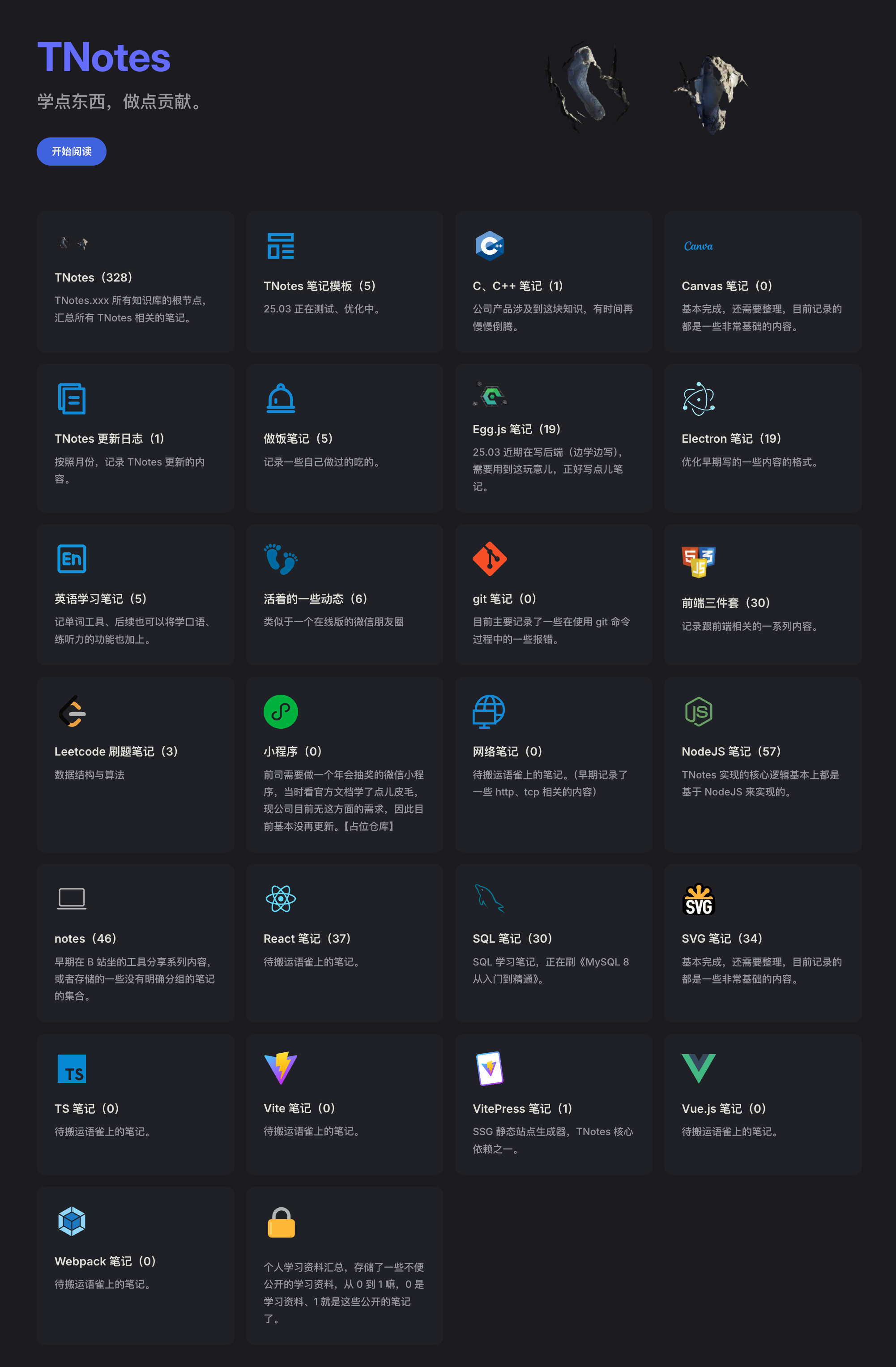Click the TNotes hero title
The width and height of the screenshot is (896, 1367).
104,57
